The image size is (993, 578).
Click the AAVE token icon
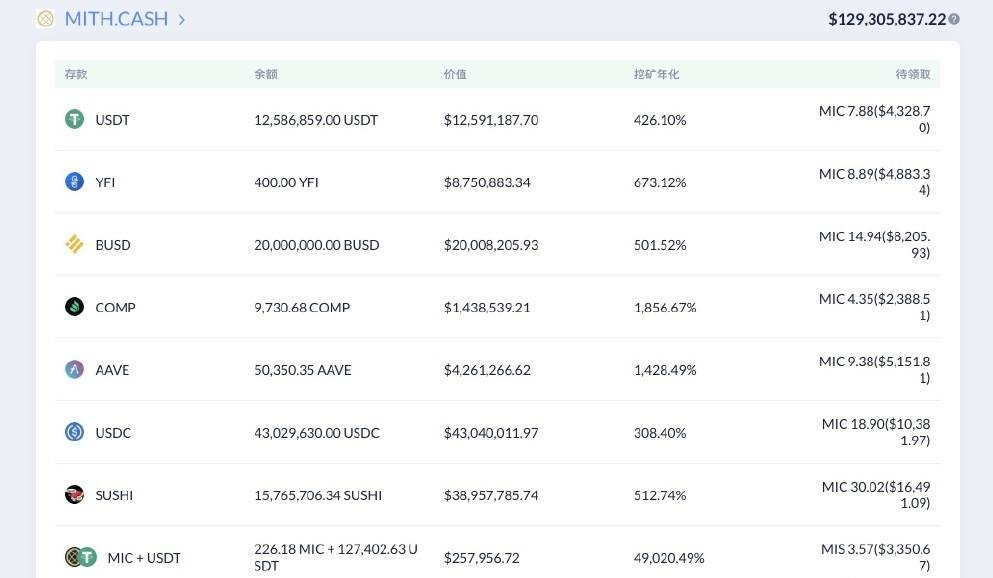pos(74,370)
